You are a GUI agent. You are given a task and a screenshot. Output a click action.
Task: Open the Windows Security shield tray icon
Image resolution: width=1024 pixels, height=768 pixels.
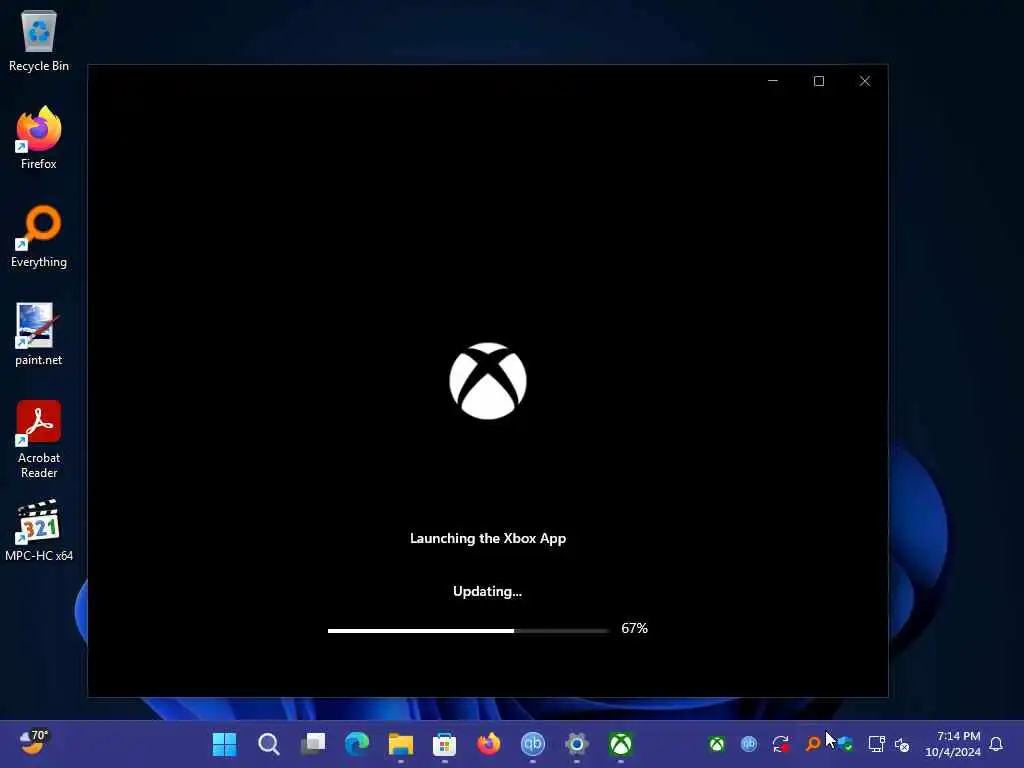[x=845, y=744]
